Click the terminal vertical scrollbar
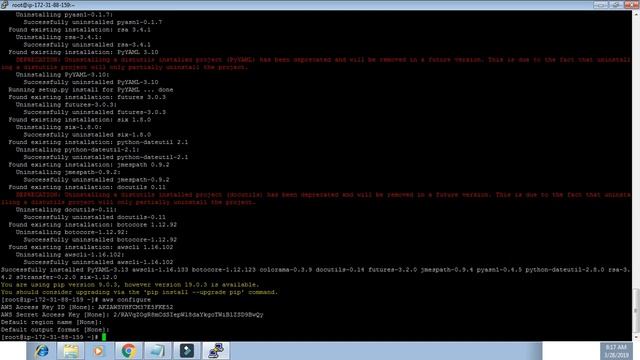640x360 pixels. (x=636, y=176)
